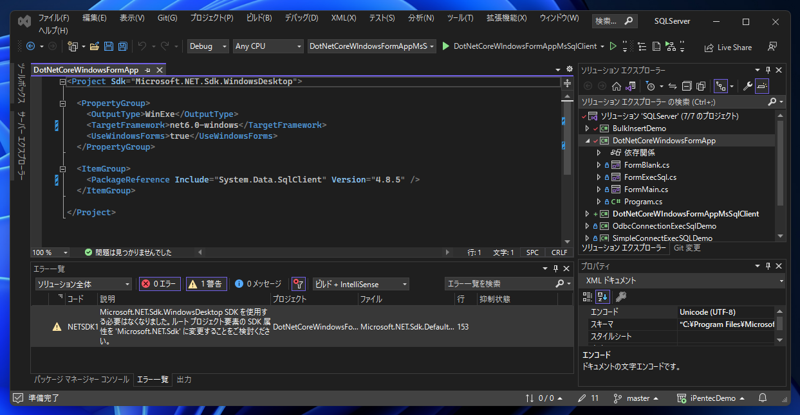Select the Program.cs file in Solution Explorer

point(643,202)
